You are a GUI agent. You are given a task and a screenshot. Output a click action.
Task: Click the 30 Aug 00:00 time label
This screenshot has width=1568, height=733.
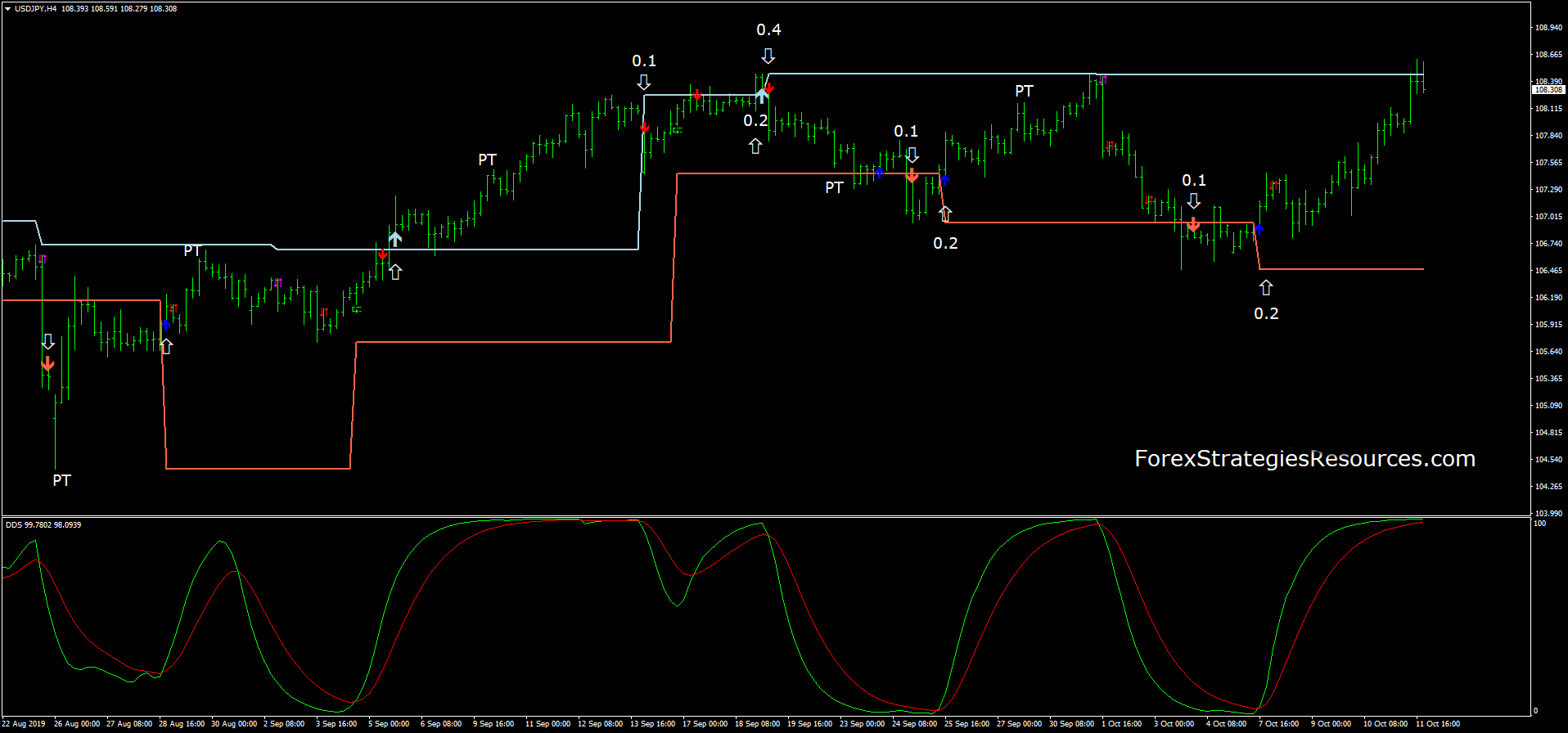point(234,724)
